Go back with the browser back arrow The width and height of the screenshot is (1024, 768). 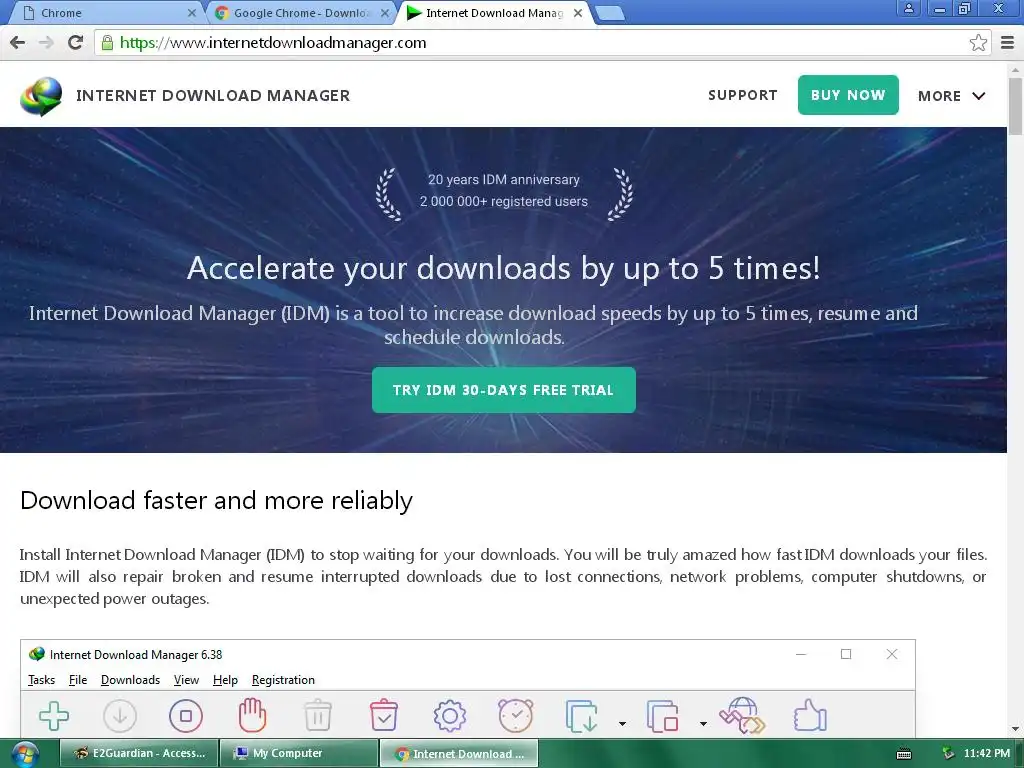18,42
